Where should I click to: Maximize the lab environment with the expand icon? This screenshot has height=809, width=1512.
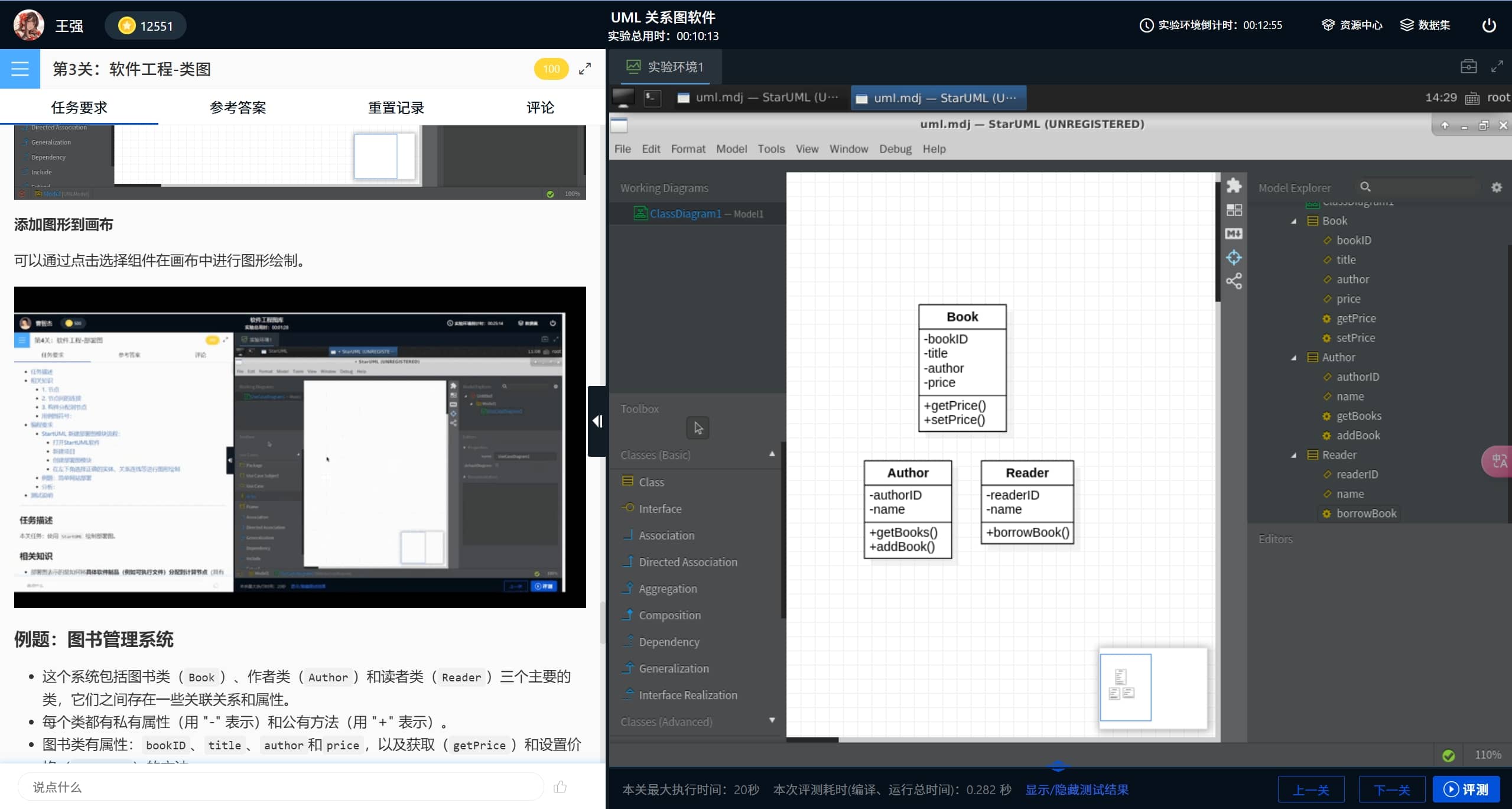pos(1497,67)
